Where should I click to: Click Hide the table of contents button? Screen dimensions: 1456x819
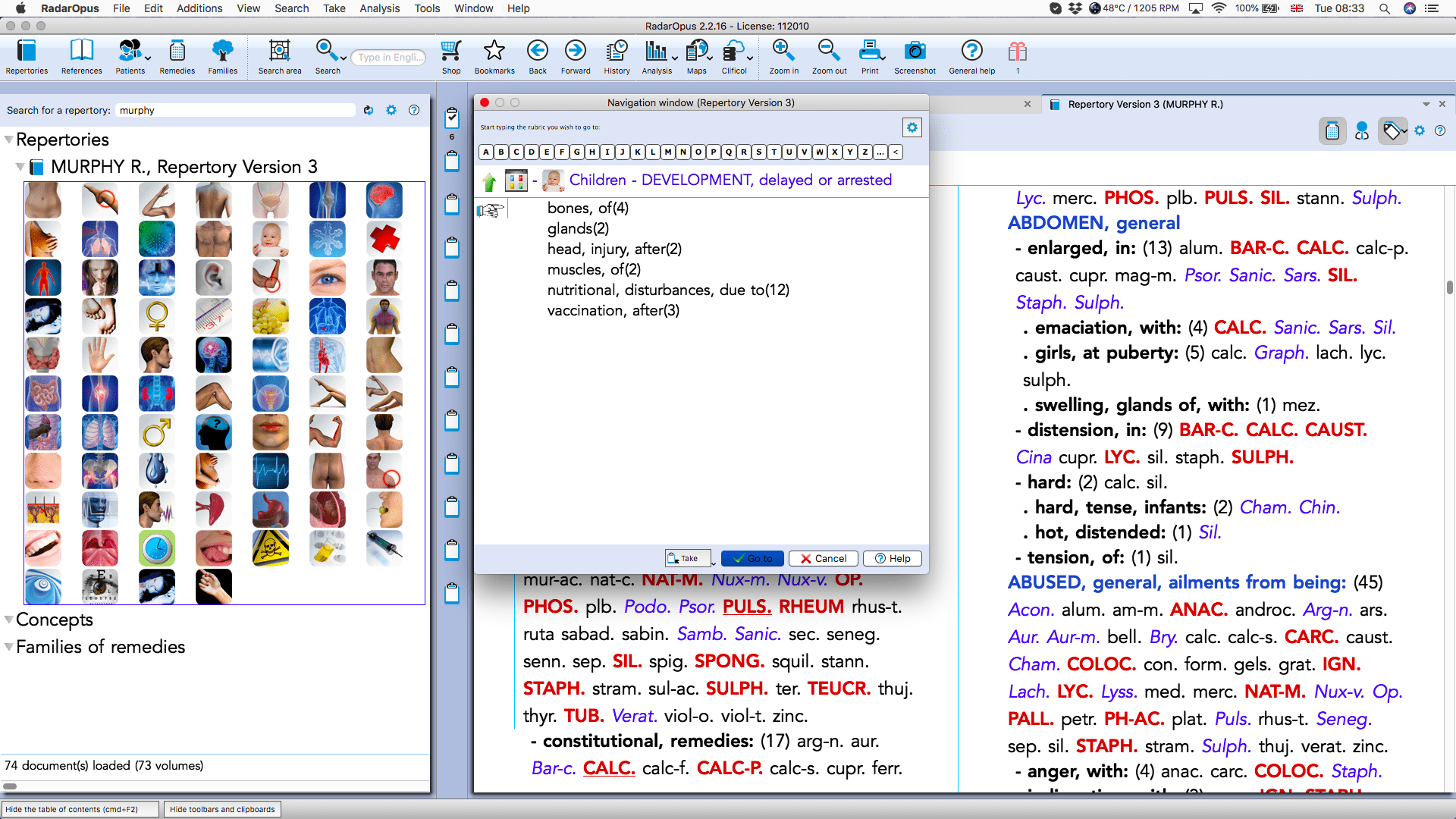(x=80, y=809)
